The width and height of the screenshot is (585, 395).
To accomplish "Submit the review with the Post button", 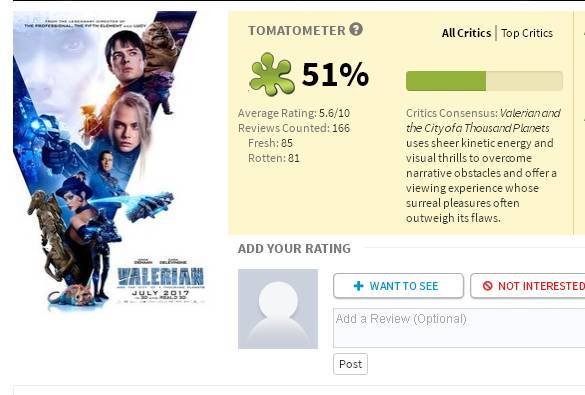I will 350,364.
